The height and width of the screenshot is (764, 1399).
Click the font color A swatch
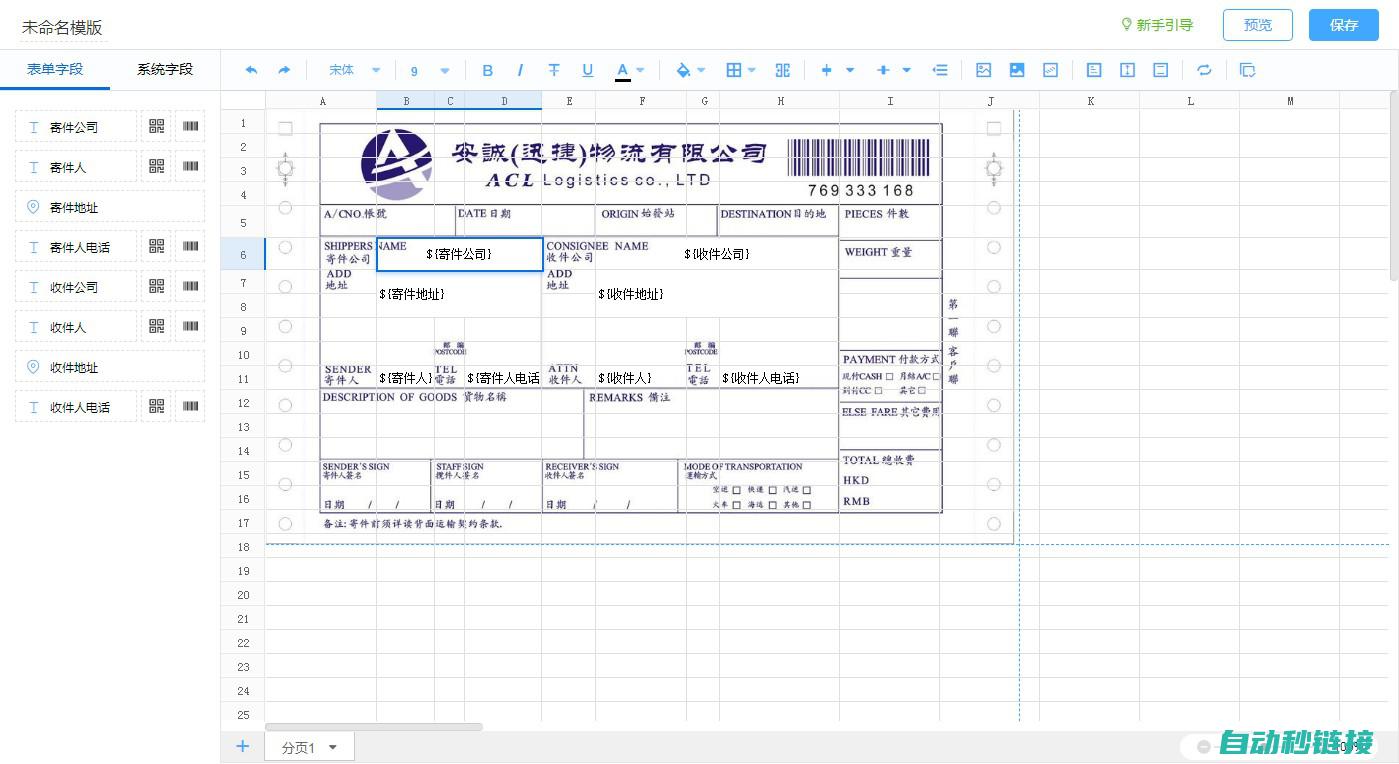(x=622, y=70)
